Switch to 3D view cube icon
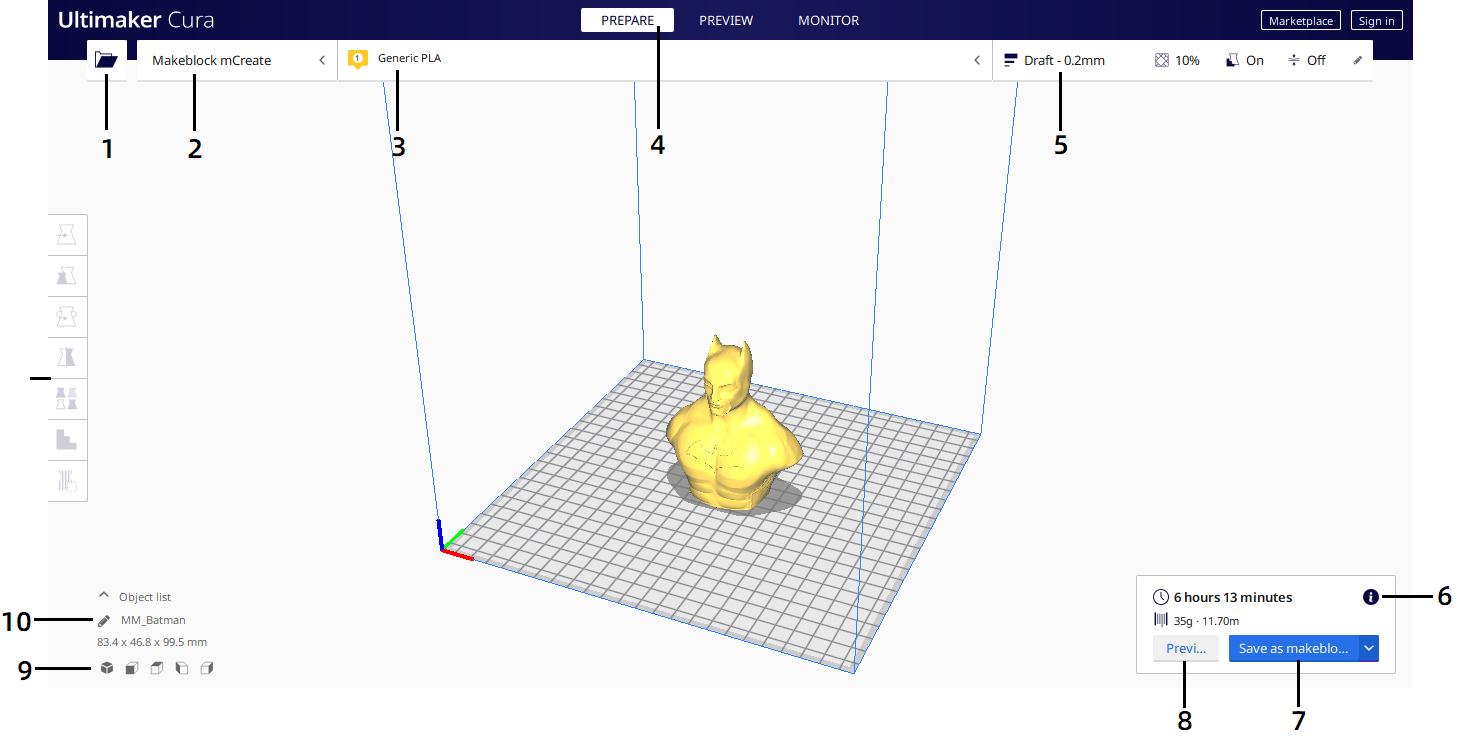This screenshot has height=748, width=1478. 106,668
